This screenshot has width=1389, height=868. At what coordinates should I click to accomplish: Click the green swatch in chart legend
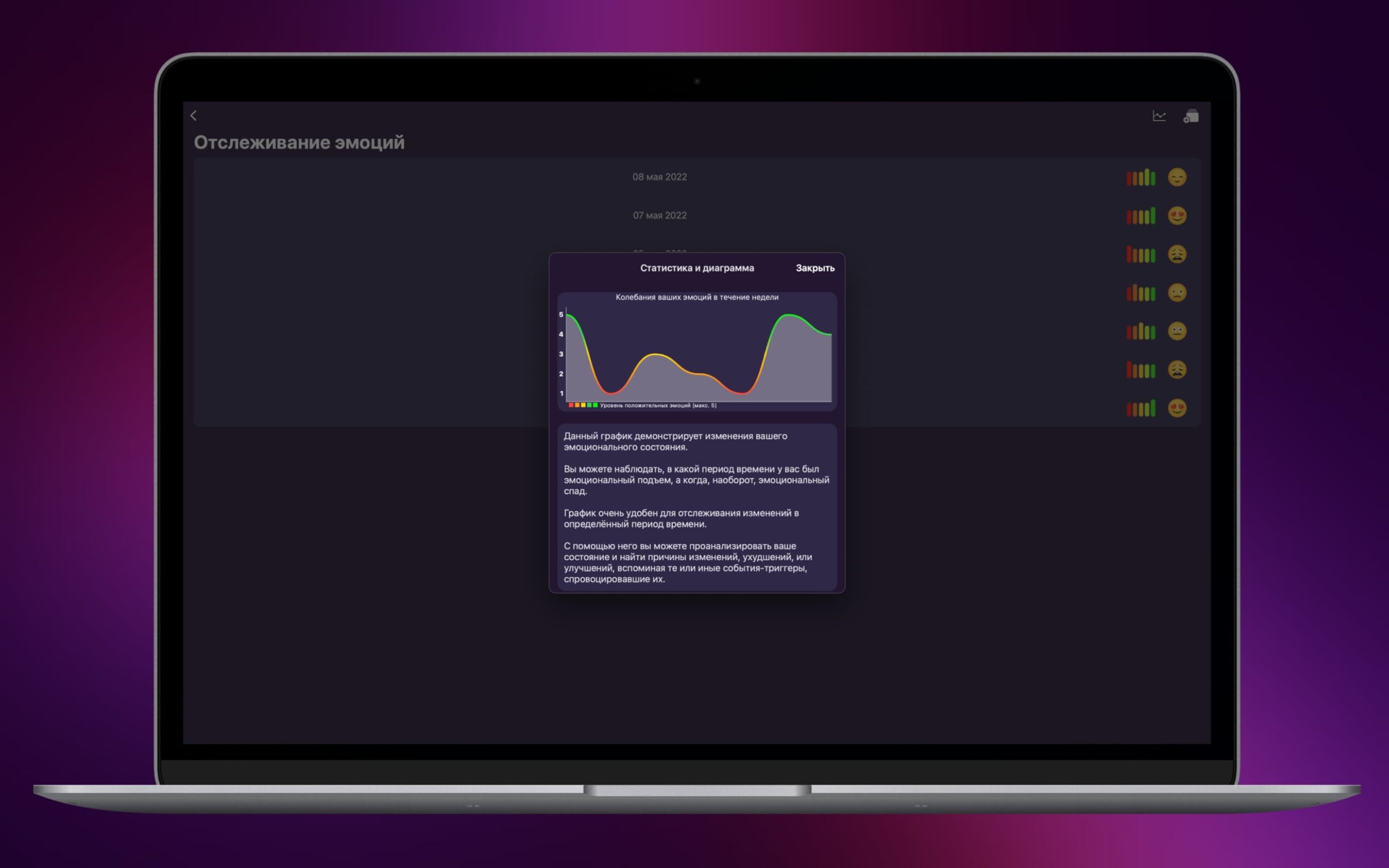[x=595, y=405]
